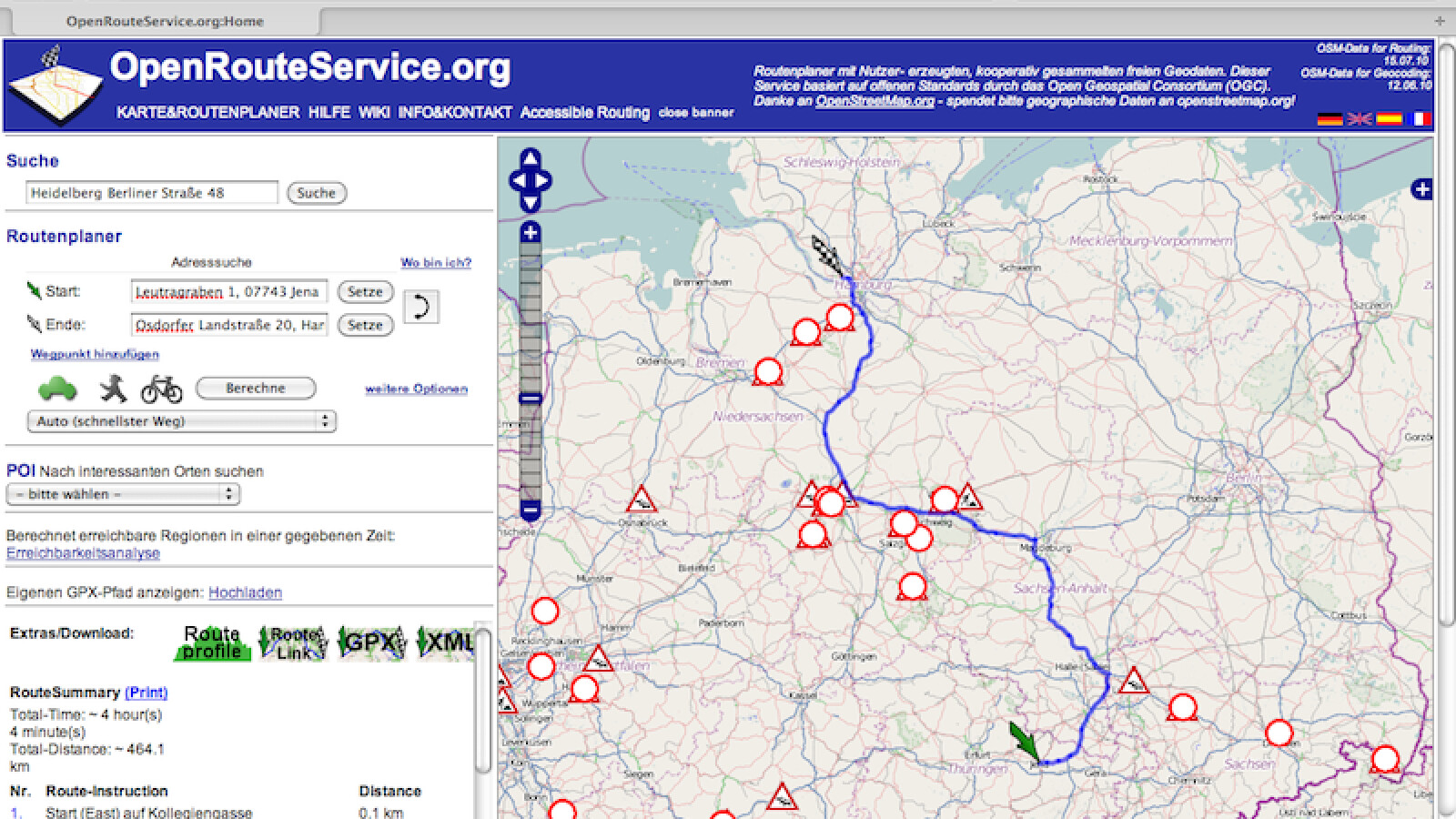Viewport: 1456px width, 819px height.
Task: Click the Berechne route button
Action: [x=256, y=389]
